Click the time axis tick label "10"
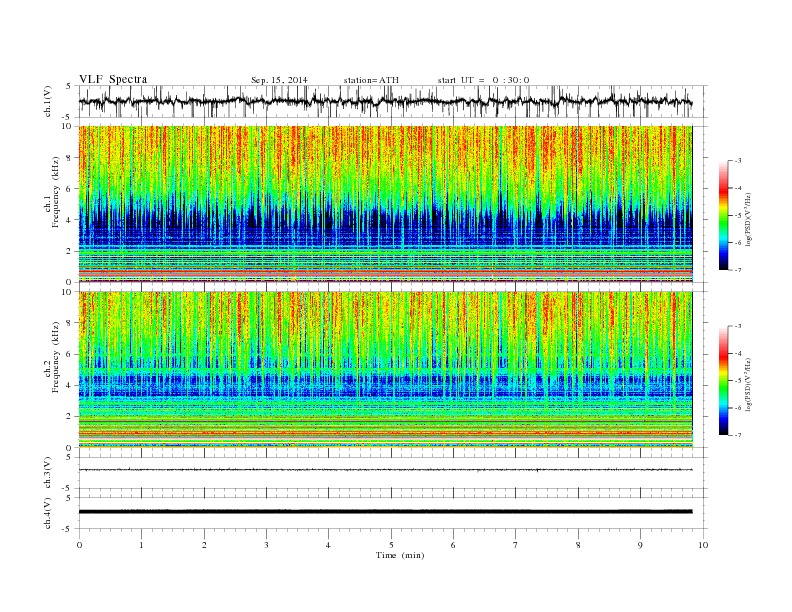The height and width of the screenshot is (612, 792). pyautogui.click(x=703, y=545)
